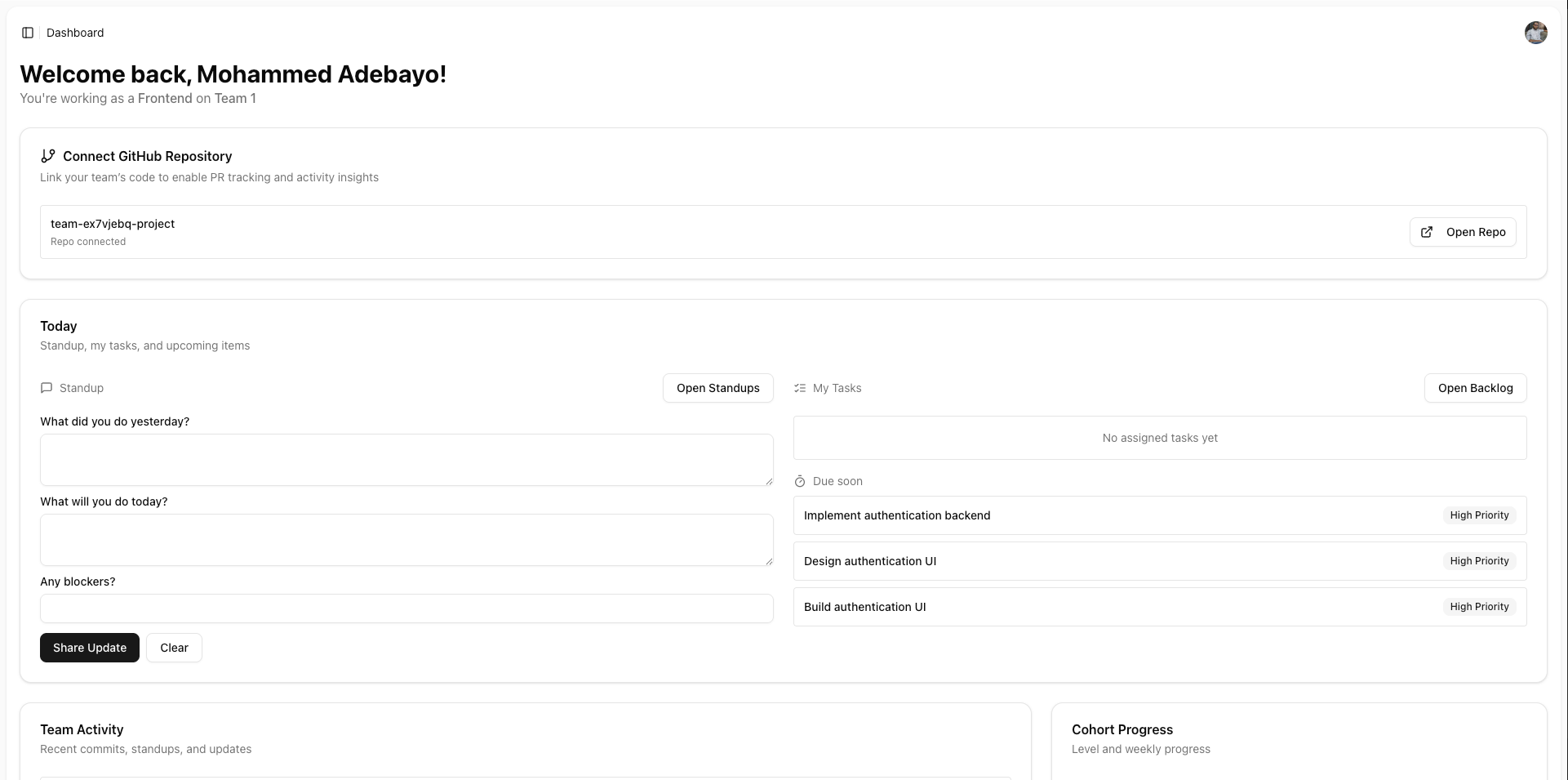The height and width of the screenshot is (780, 1568).
Task: Click the High Priority badge on Implement authentication backend
Action: click(x=1479, y=515)
